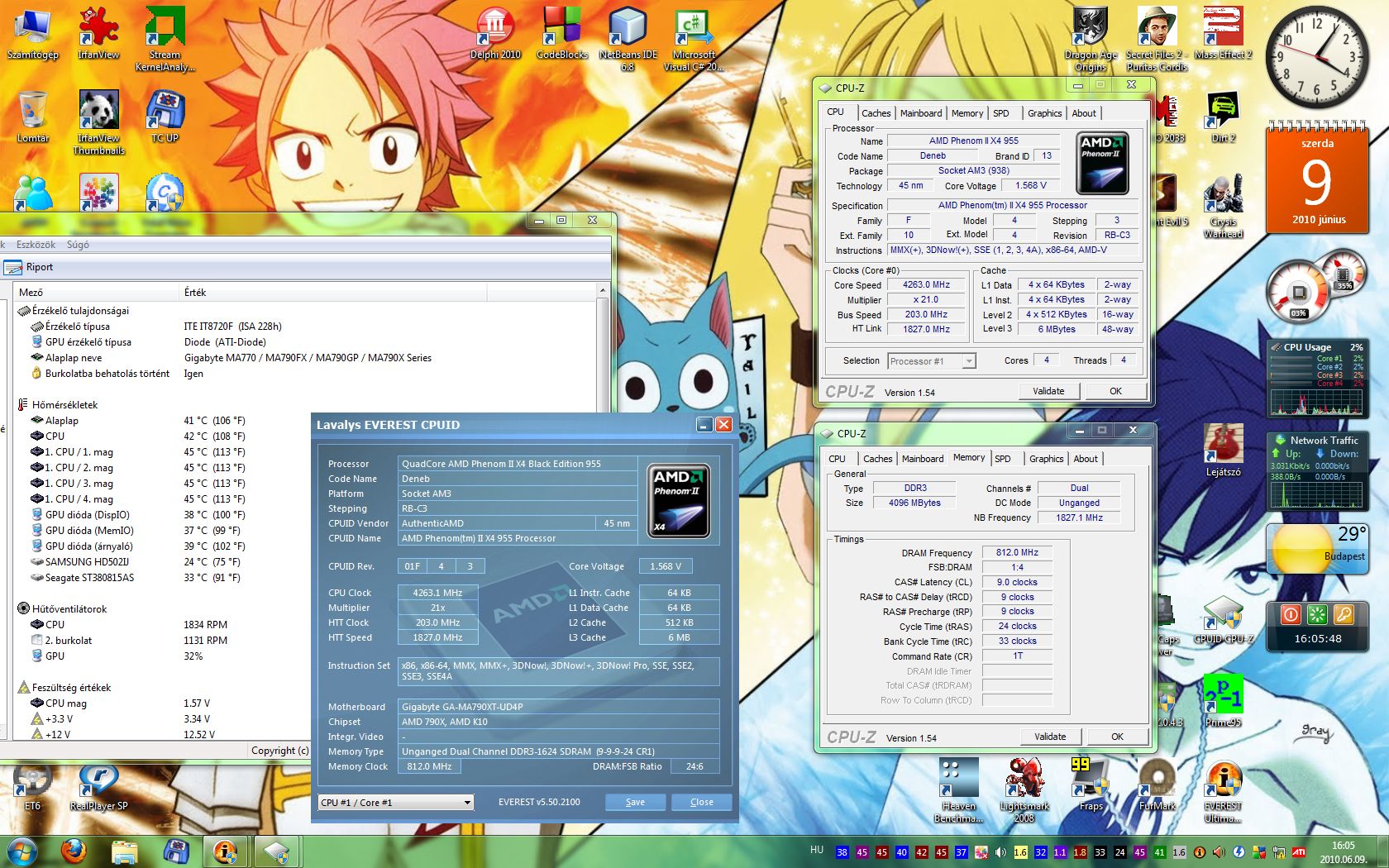Open EVEREST Ultimate desktop shortcut
Viewport: 1389px width, 868px height.
point(1223,791)
